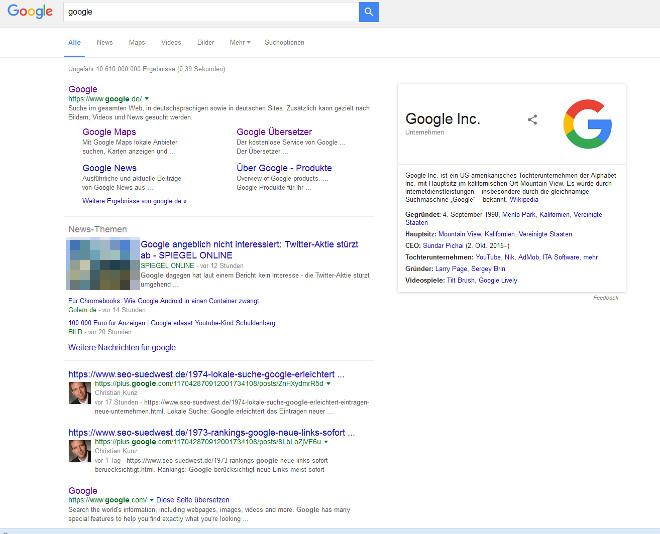Viewport: 660px width, 534px height.
Task: Click the blue search magnifier button
Action: pos(369,12)
